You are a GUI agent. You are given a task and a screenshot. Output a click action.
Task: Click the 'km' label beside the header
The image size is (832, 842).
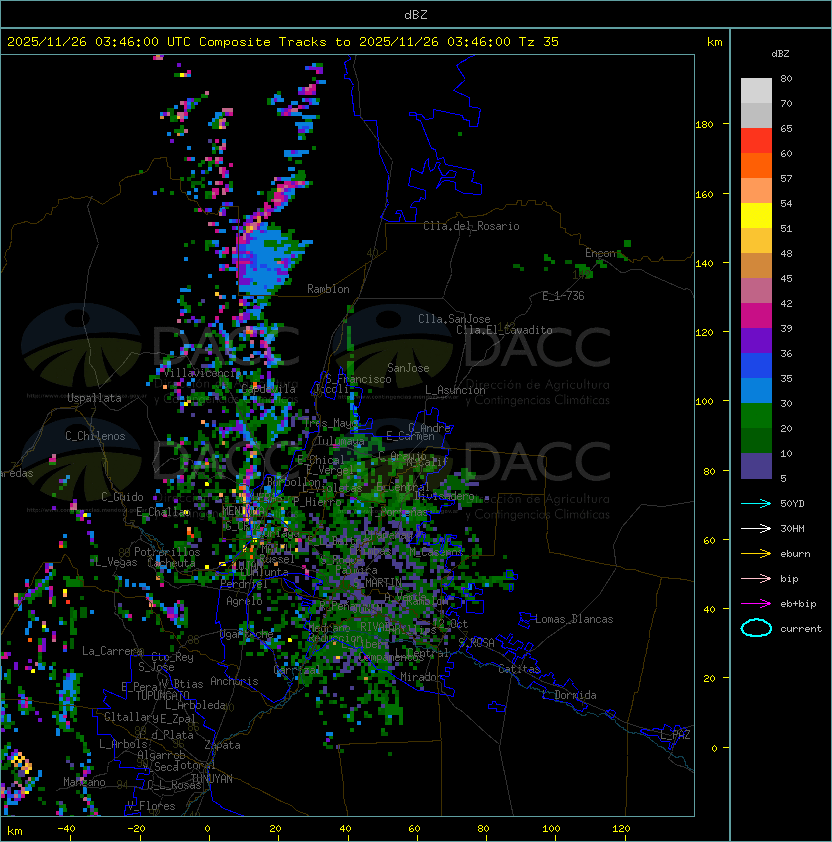[714, 42]
